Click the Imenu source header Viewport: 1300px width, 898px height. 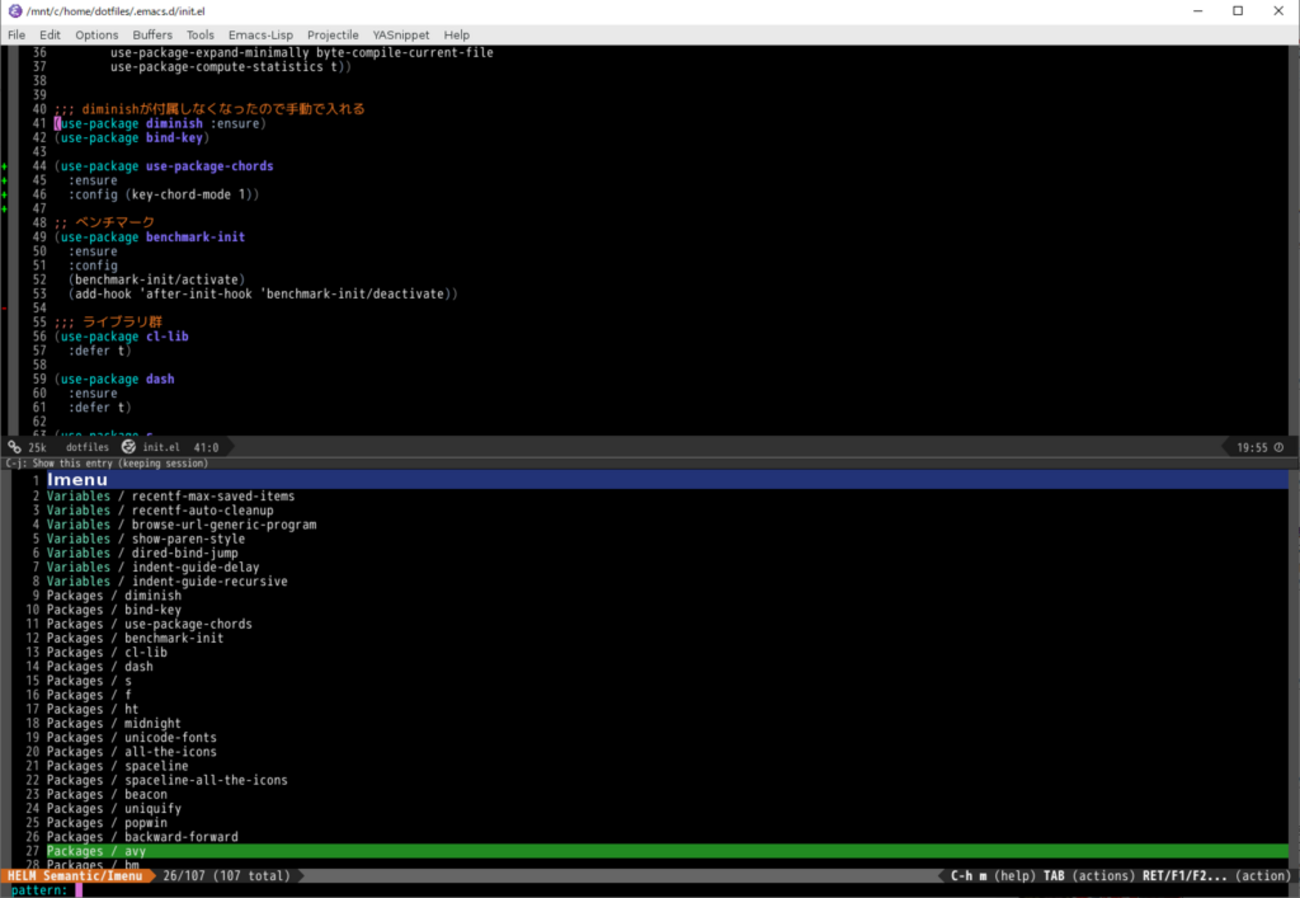(77, 480)
